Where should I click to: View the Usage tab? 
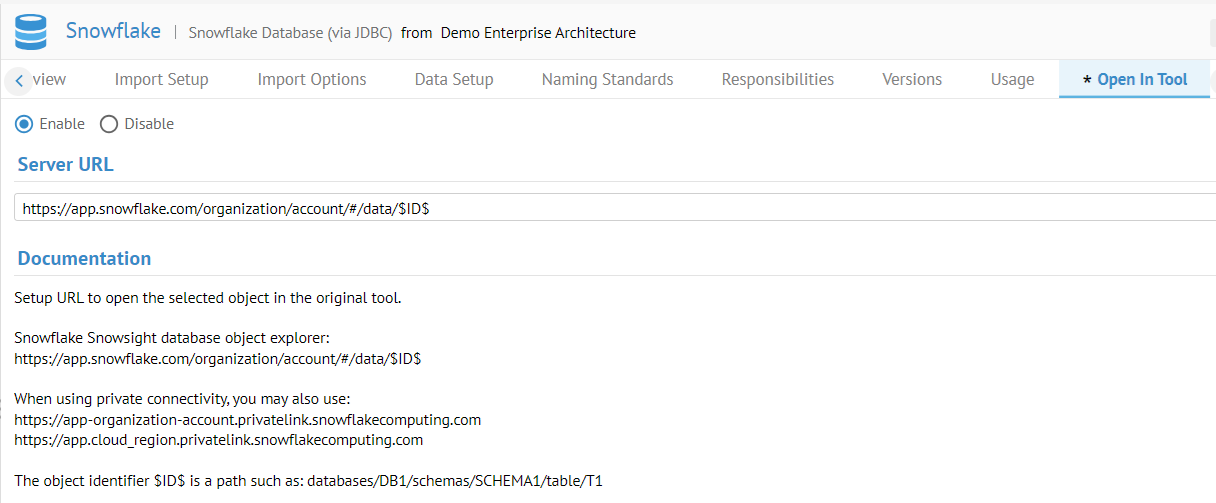tap(1012, 80)
